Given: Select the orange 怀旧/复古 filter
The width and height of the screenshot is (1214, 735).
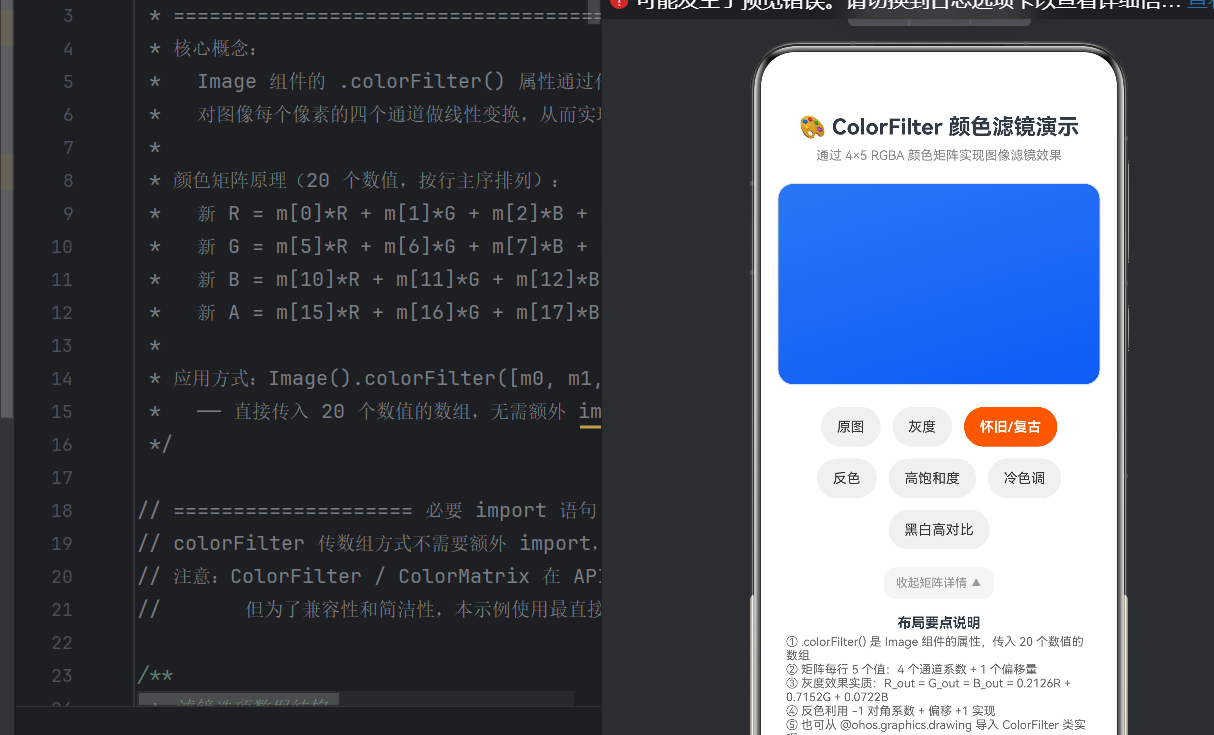Looking at the screenshot, I should 1010,427.
